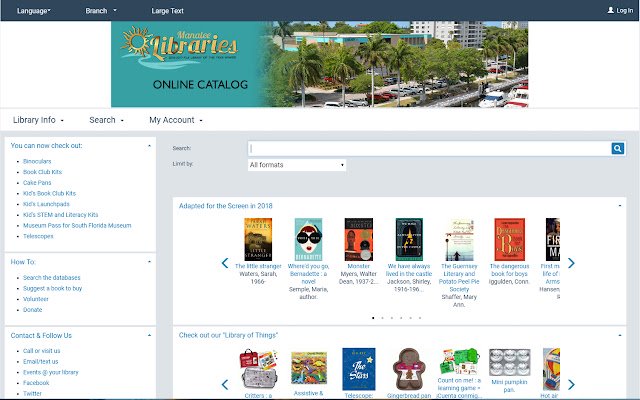Open Kid's STEM and Literacy Kits link

pyautogui.click(x=60, y=214)
